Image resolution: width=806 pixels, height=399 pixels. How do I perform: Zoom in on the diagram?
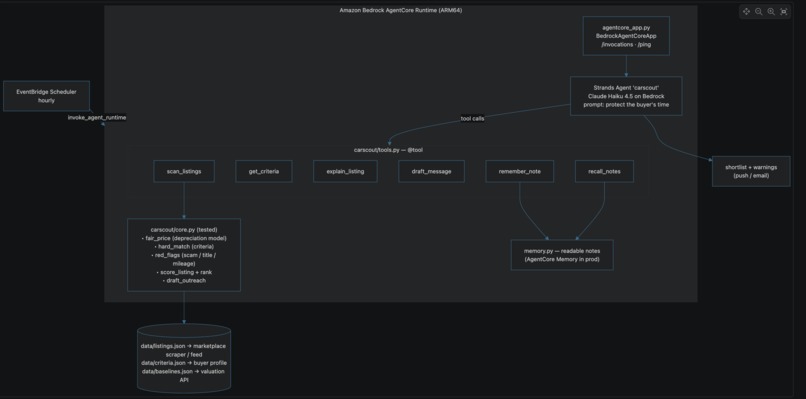click(771, 11)
